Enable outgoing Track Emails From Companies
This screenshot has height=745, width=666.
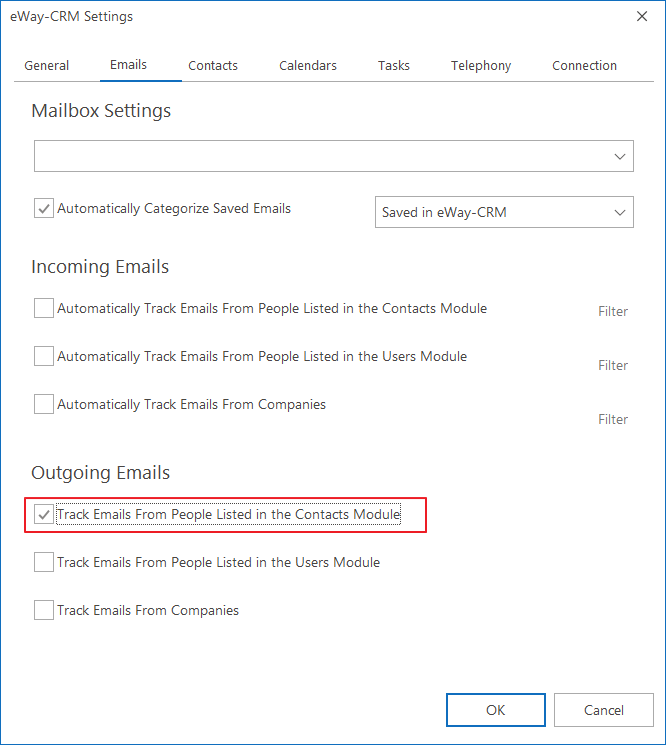pos(44,610)
